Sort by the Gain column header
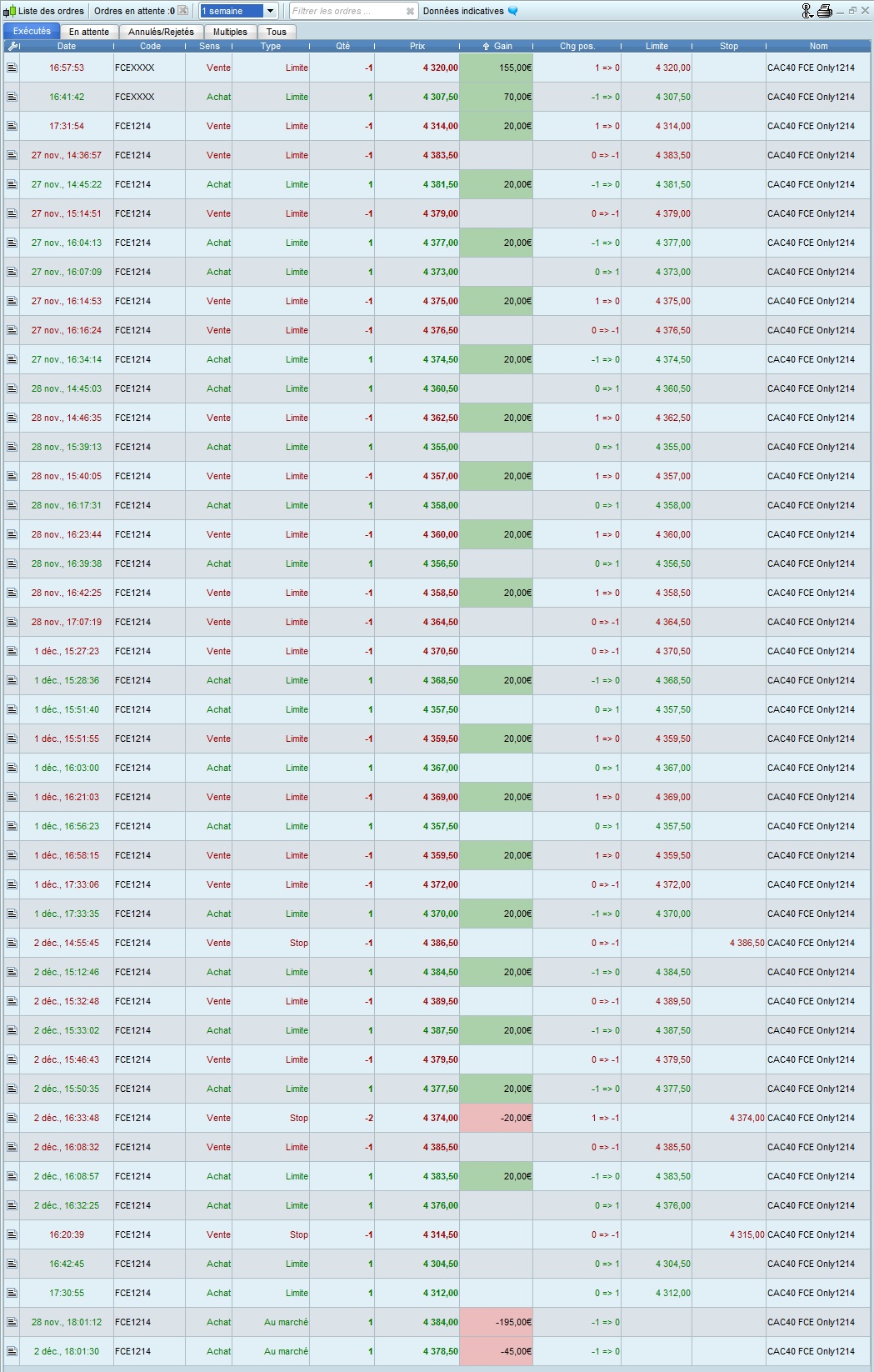This screenshot has height=1372, width=874. pos(498,46)
